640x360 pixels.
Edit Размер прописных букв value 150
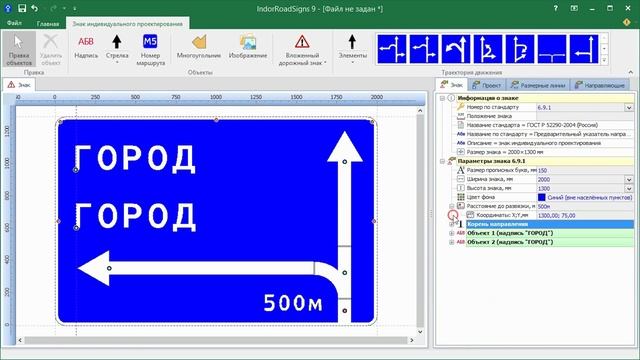[x=585, y=170]
